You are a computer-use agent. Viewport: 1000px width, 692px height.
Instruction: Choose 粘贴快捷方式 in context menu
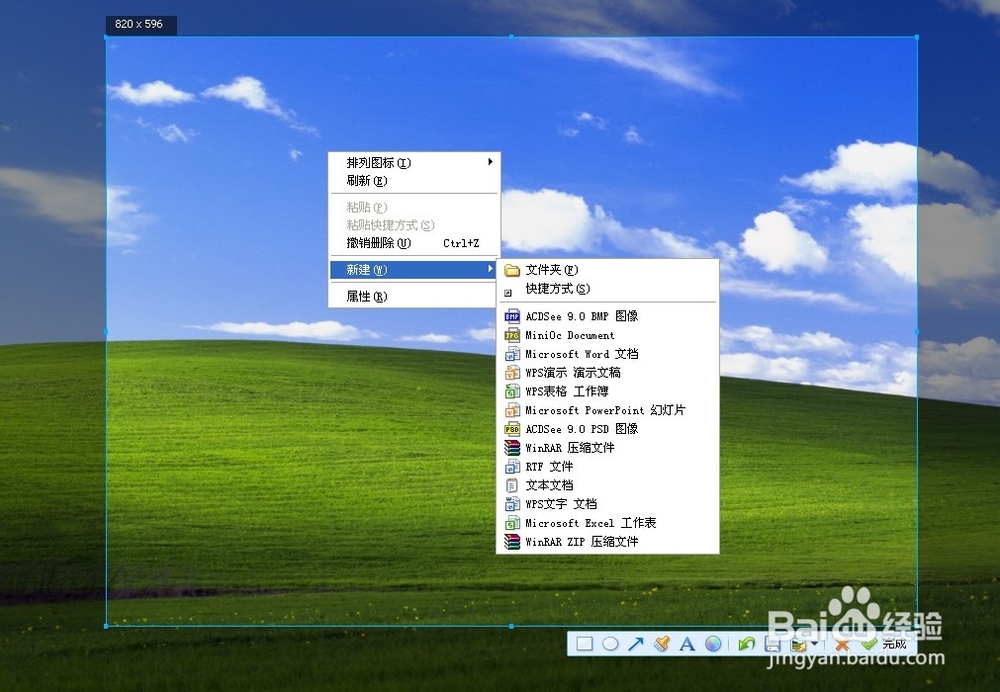(x=413, y=225)
